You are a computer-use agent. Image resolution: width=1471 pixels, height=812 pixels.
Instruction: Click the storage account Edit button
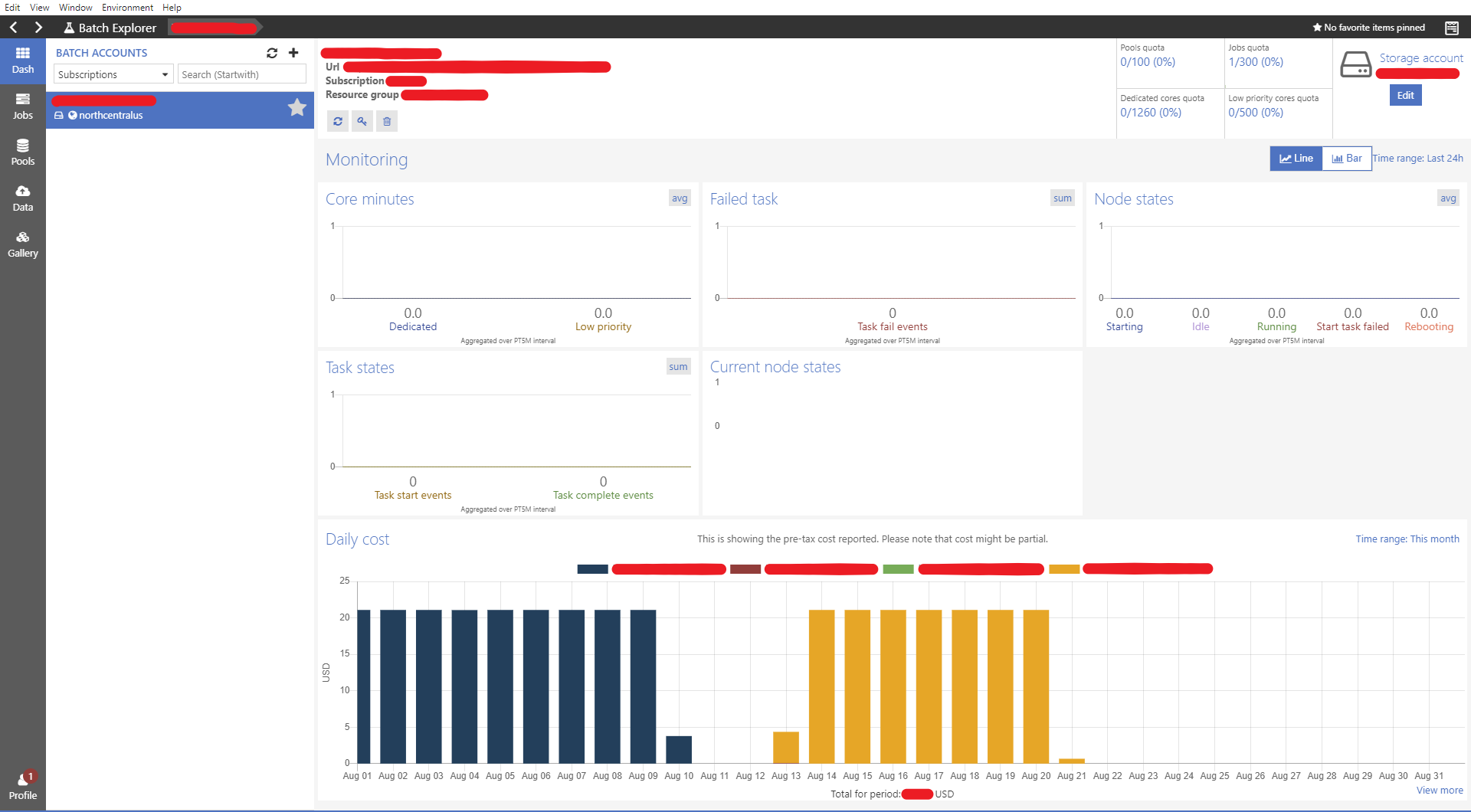point(1405,95)
